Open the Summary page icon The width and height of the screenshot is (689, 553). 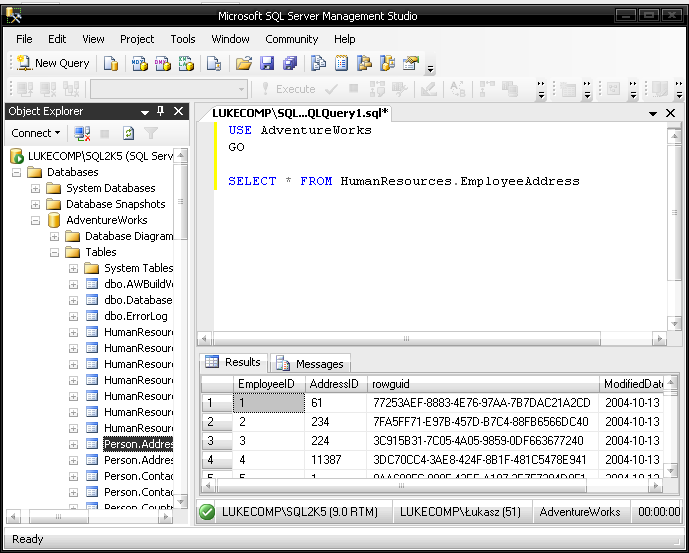coord(341,63)
